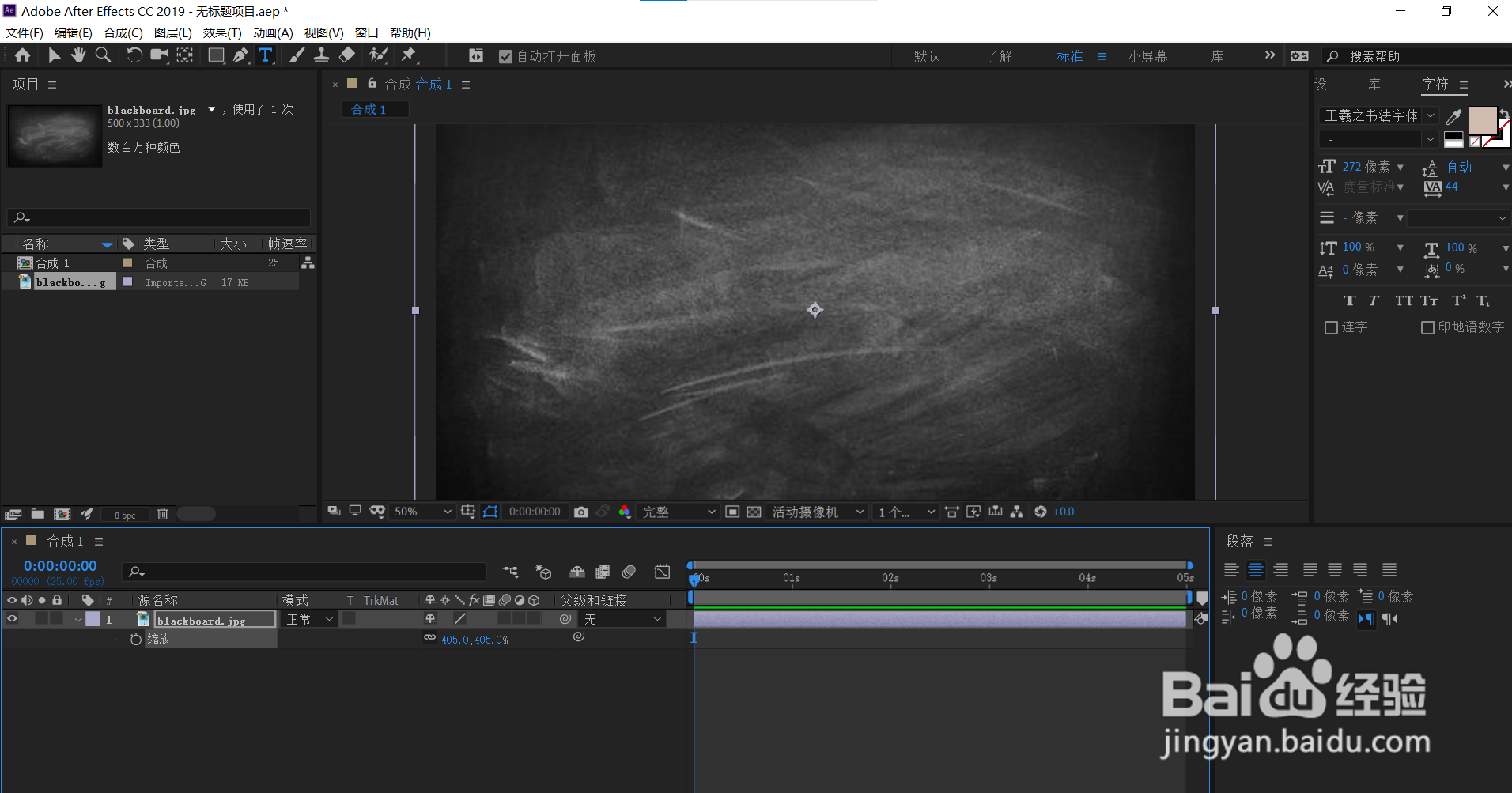Open the 动画(A) menu
This screenshot has height=793, width=1512.
pos(273,32)
